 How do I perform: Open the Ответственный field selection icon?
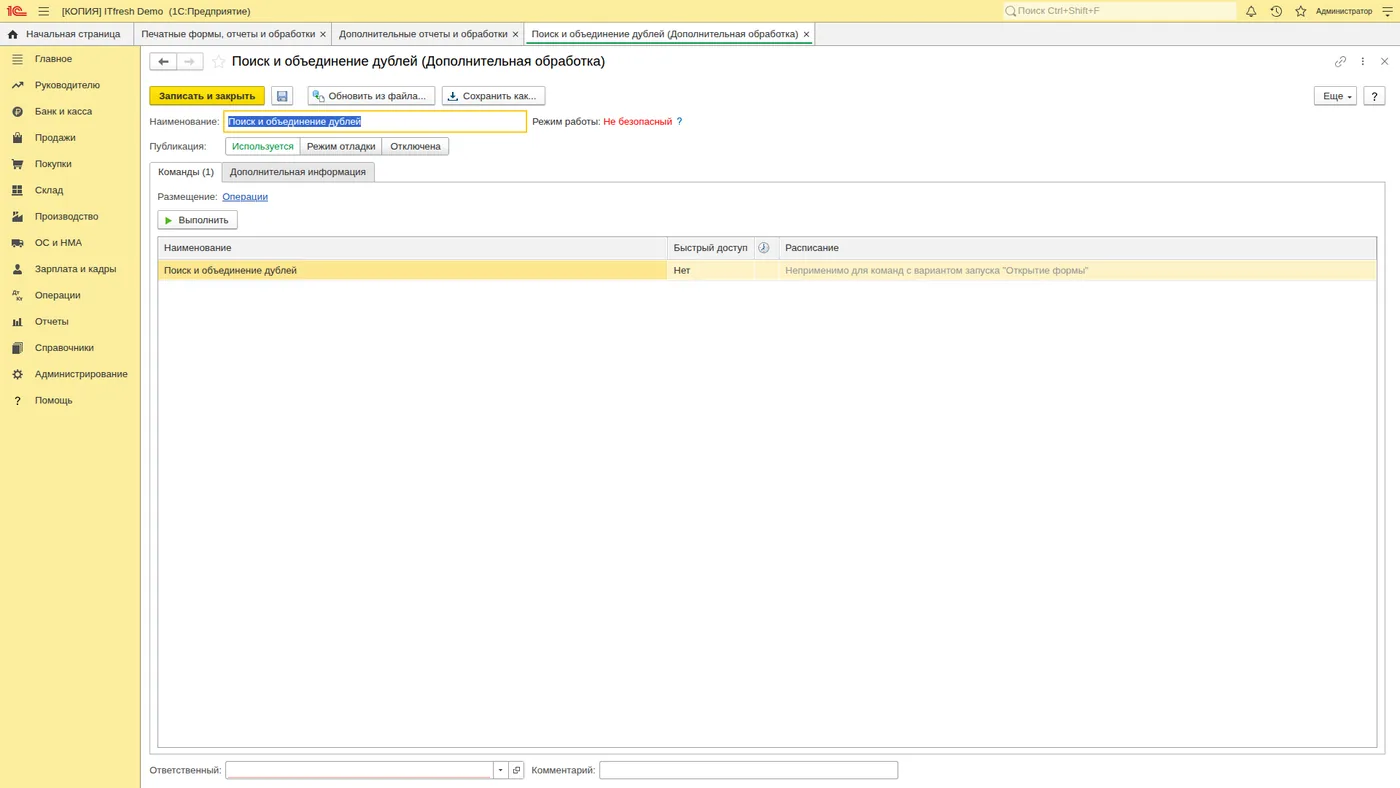(x=516, y=770)
